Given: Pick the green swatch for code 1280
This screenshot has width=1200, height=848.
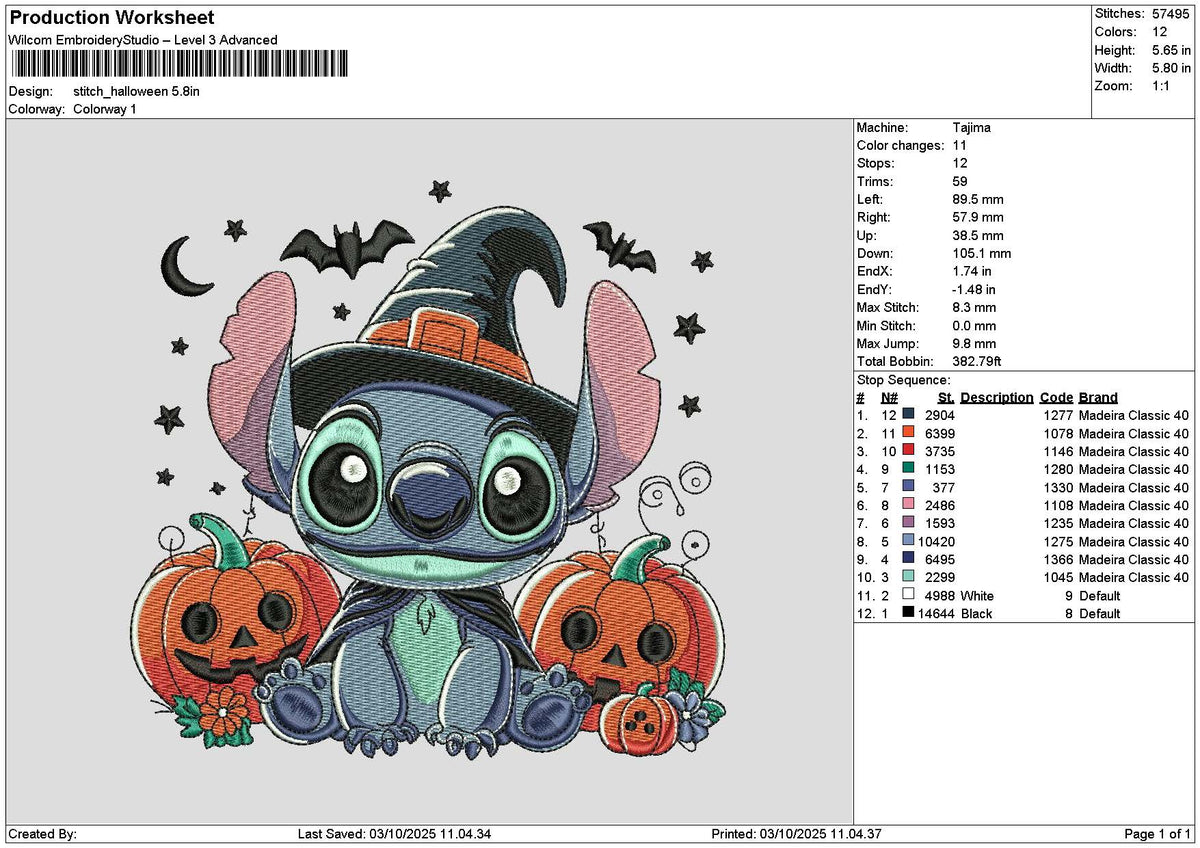Looking at the screenshot, I should [908, 468].
